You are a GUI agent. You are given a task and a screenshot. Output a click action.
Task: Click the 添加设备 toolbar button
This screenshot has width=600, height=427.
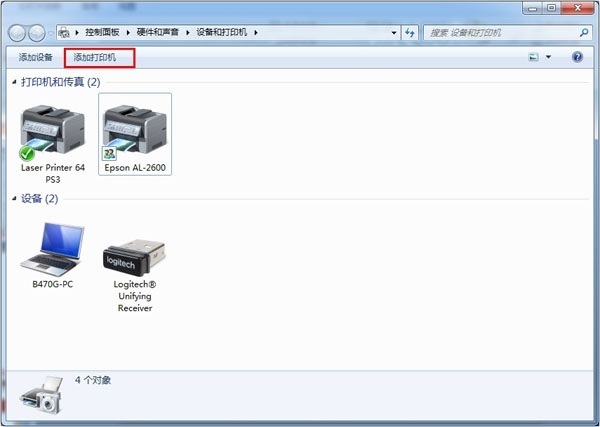(36, 57)
